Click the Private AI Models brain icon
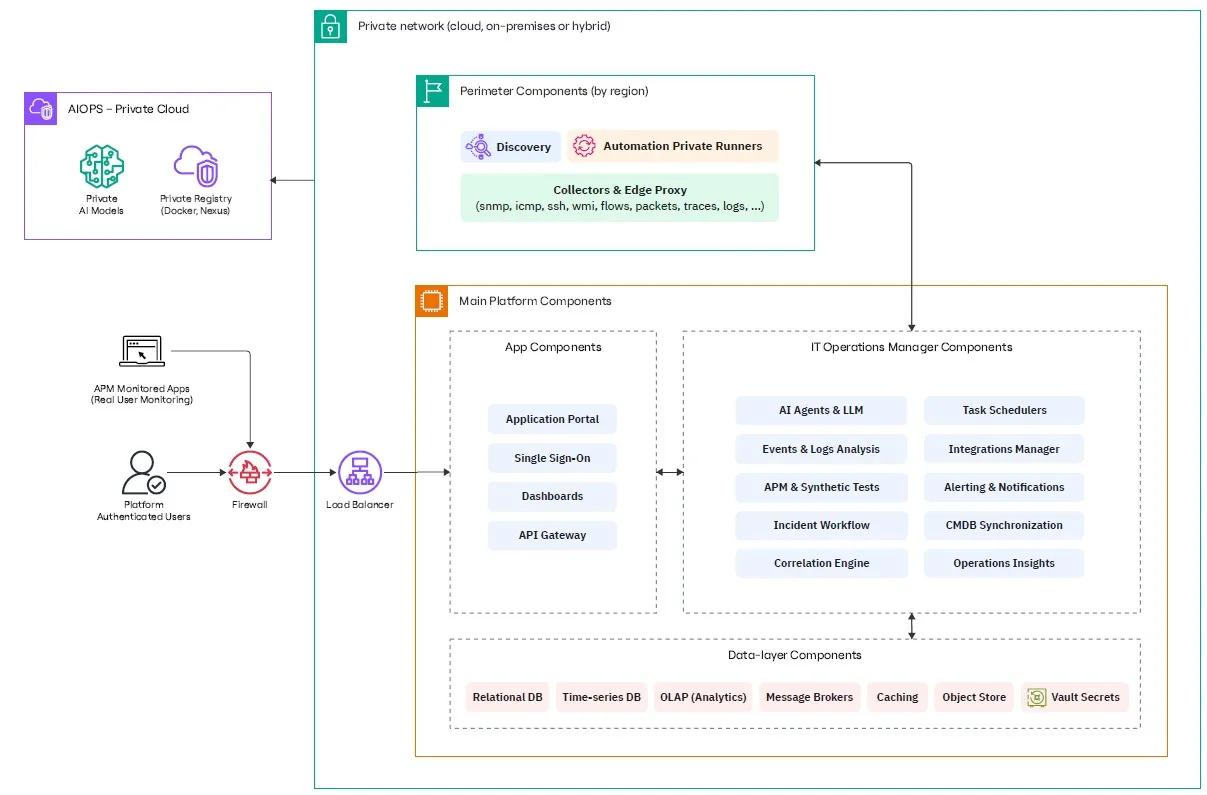 point(101,166)
